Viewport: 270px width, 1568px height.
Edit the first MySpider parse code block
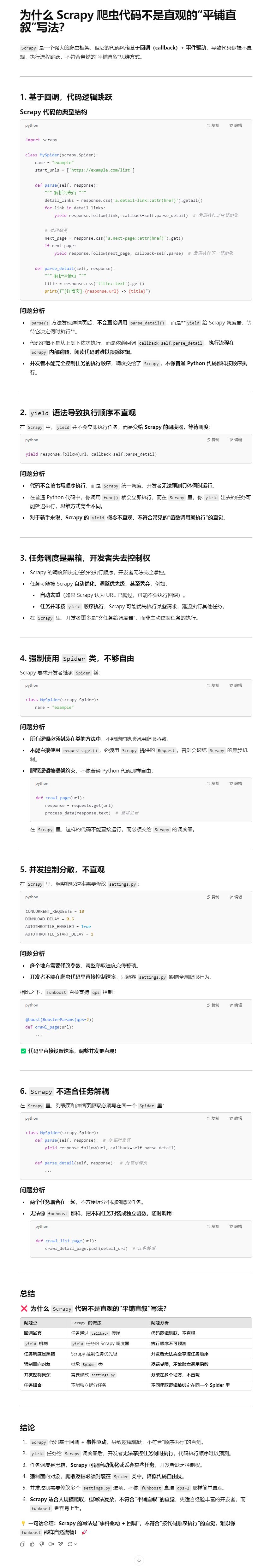pos(236,125)
